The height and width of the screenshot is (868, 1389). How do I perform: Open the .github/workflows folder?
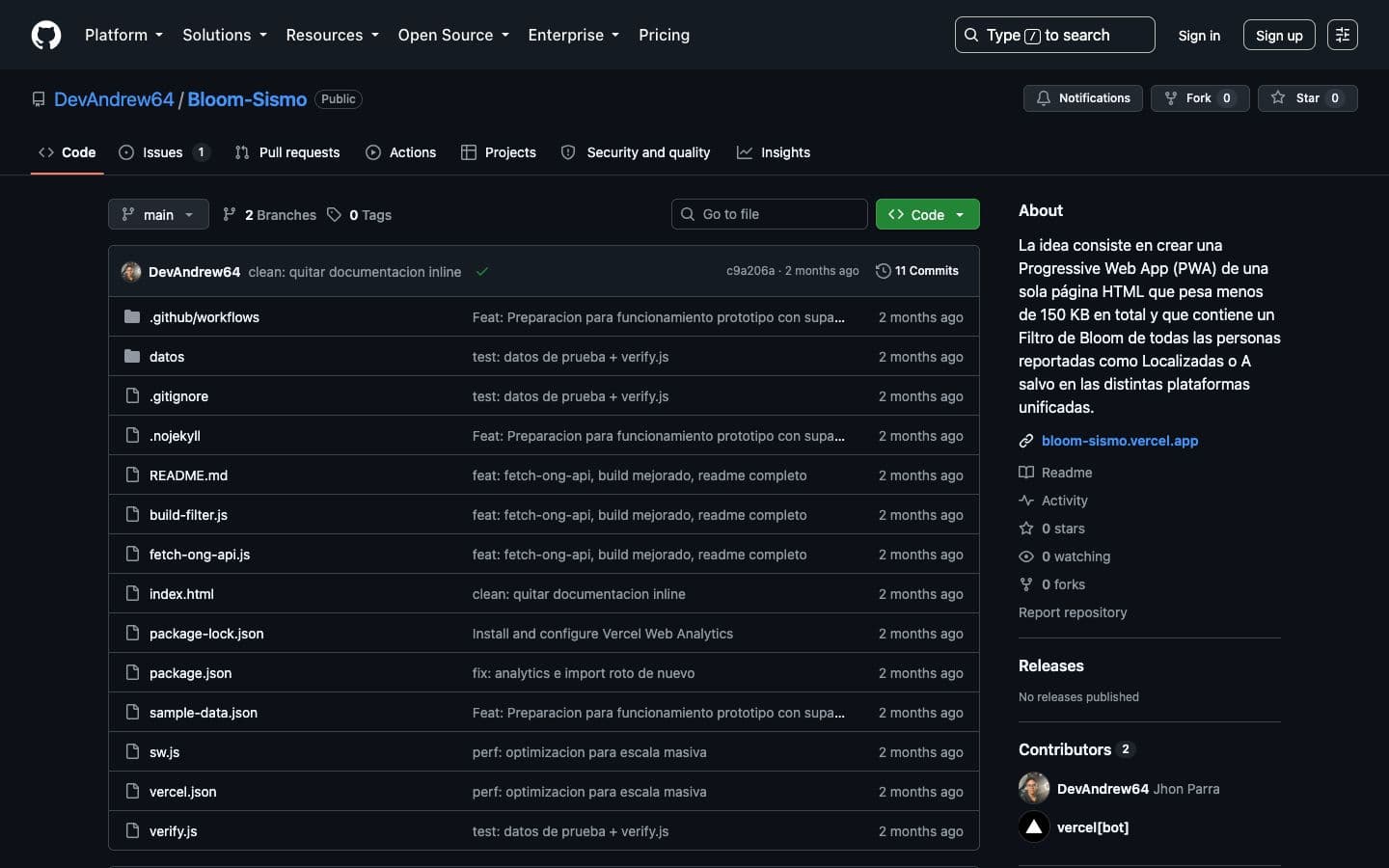pos(204,317)
